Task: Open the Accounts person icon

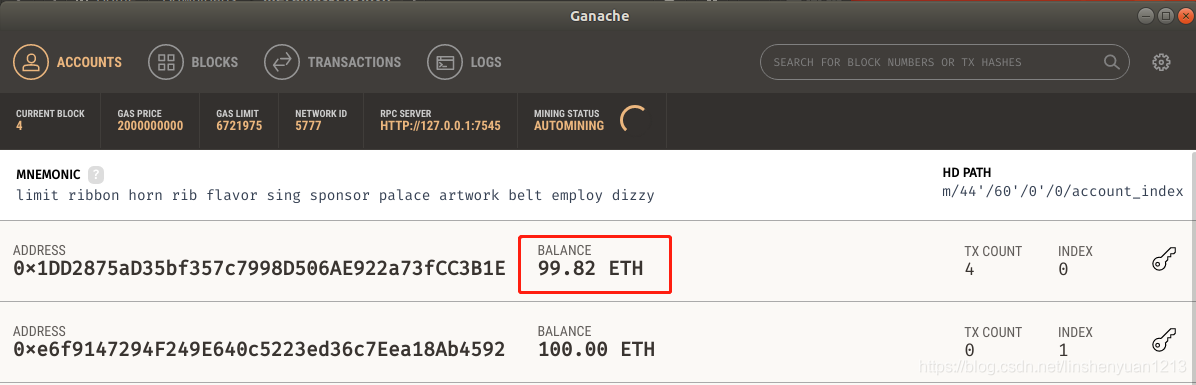Action: coord(31,63)
